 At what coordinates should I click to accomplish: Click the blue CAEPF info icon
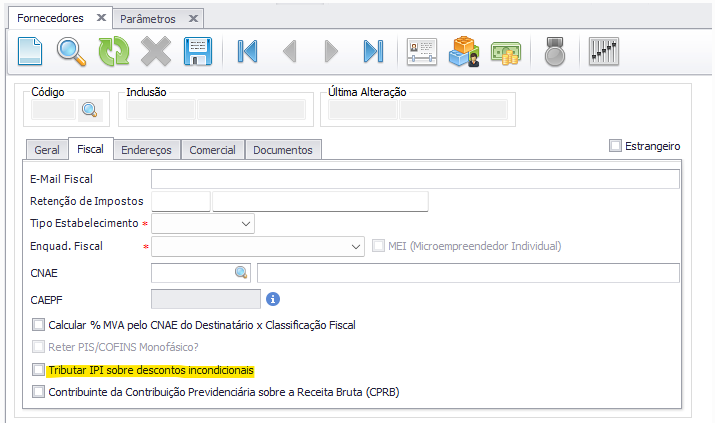(273, 298)
